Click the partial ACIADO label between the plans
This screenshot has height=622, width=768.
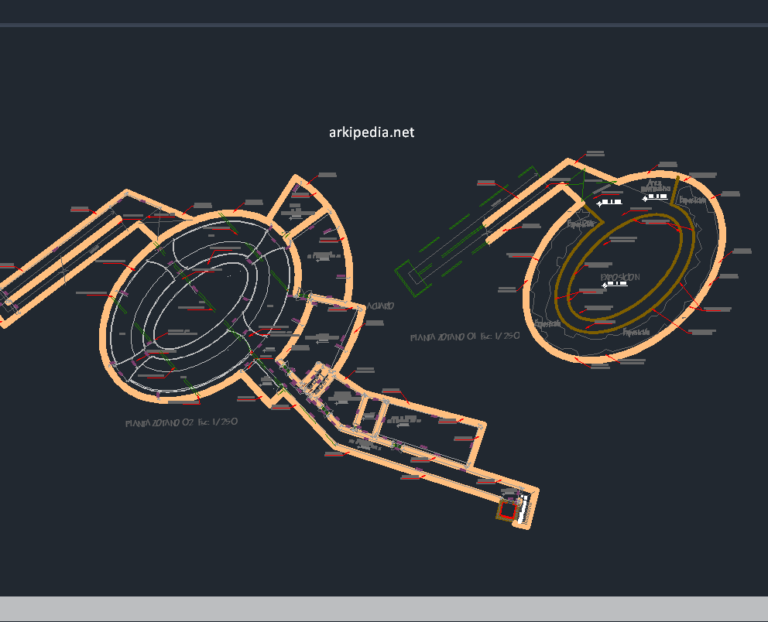(x=380, y=306)
